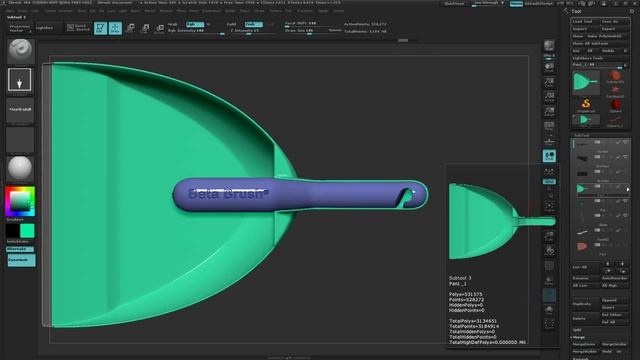Image resolution: width=640 pixels, height=360 pixels.
Task: Click the subtool select-down arrow
Action: pos(622,264)
